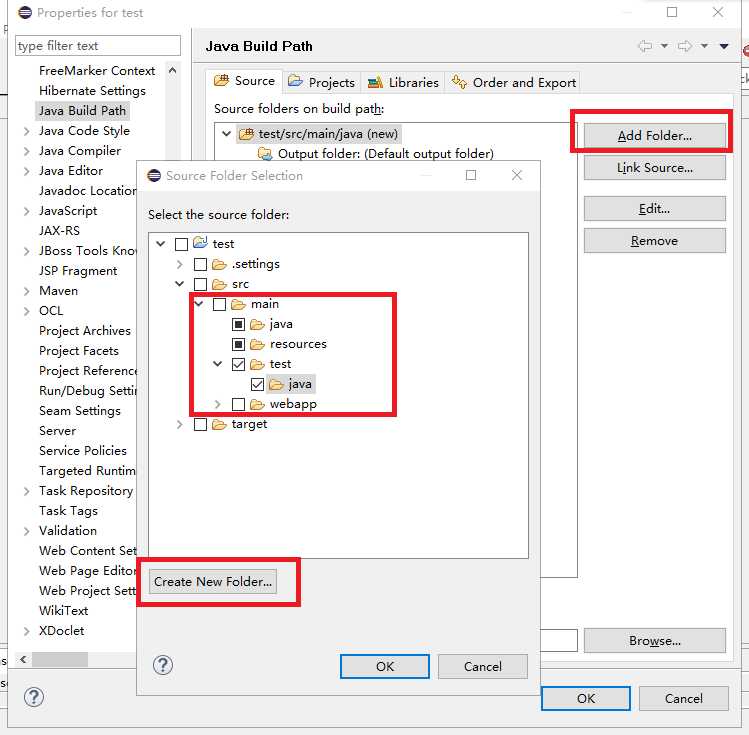Screen dimensions: 749x735
Task: Click the resources folder icon
Action: (257, 344)
